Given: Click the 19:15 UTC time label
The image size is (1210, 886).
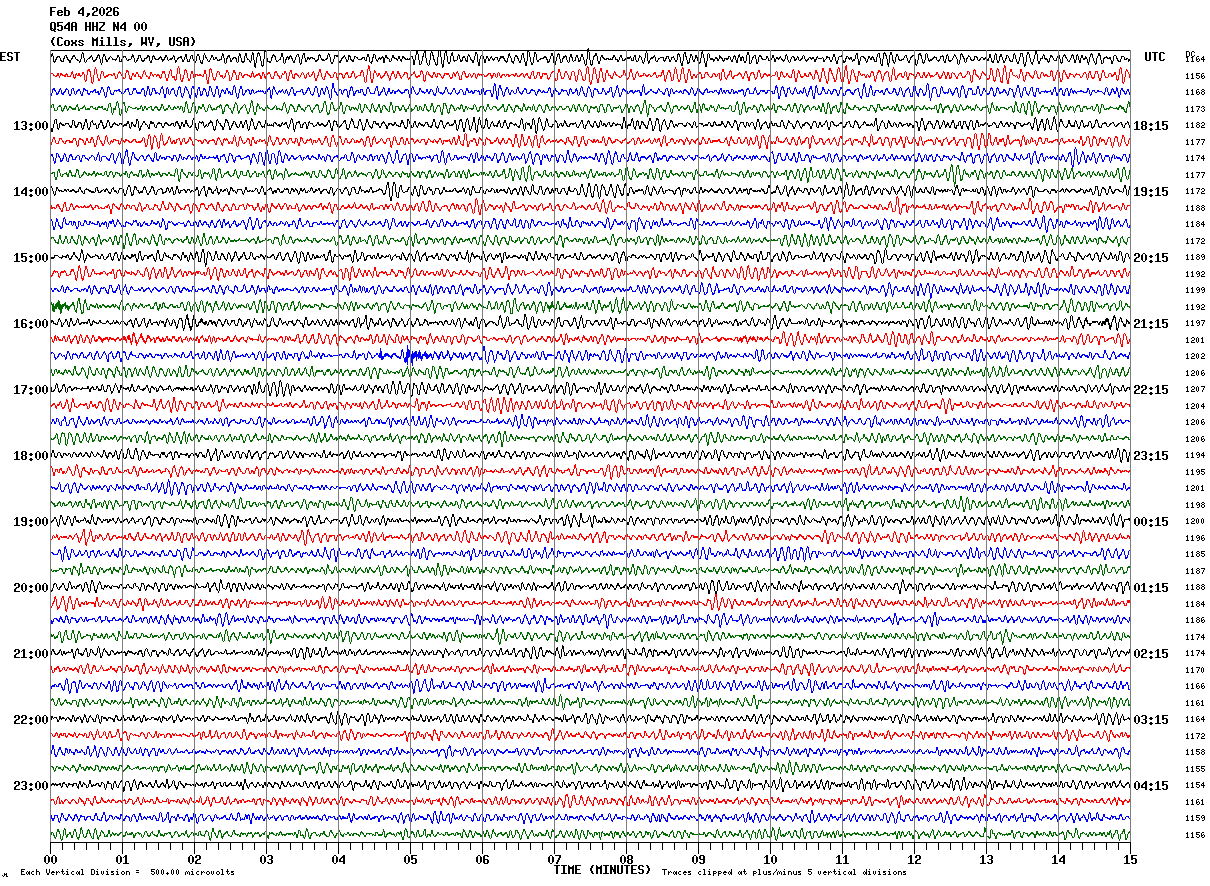Looking at the screenshot, I should pos(1151,192).
